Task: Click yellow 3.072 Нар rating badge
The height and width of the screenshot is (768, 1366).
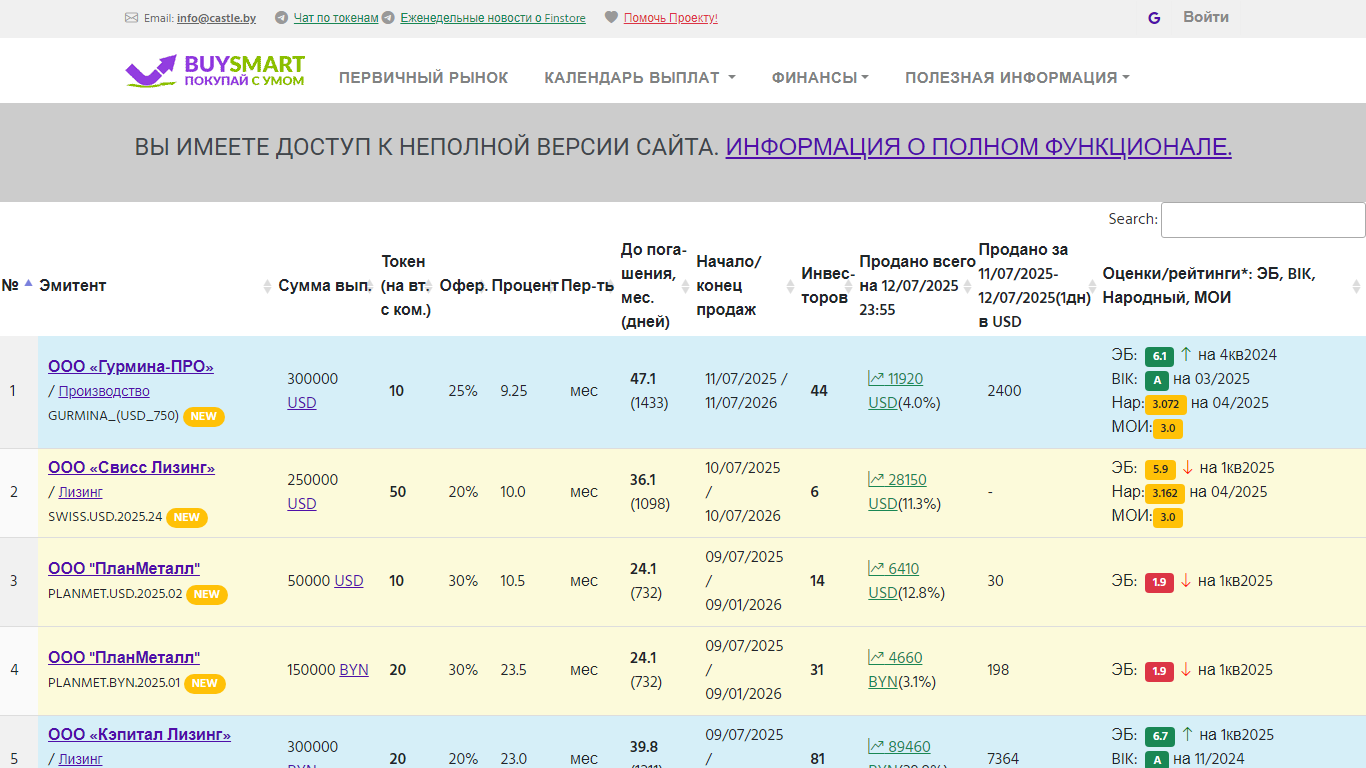Action: pyautogui.click(x=1165, y=404)
